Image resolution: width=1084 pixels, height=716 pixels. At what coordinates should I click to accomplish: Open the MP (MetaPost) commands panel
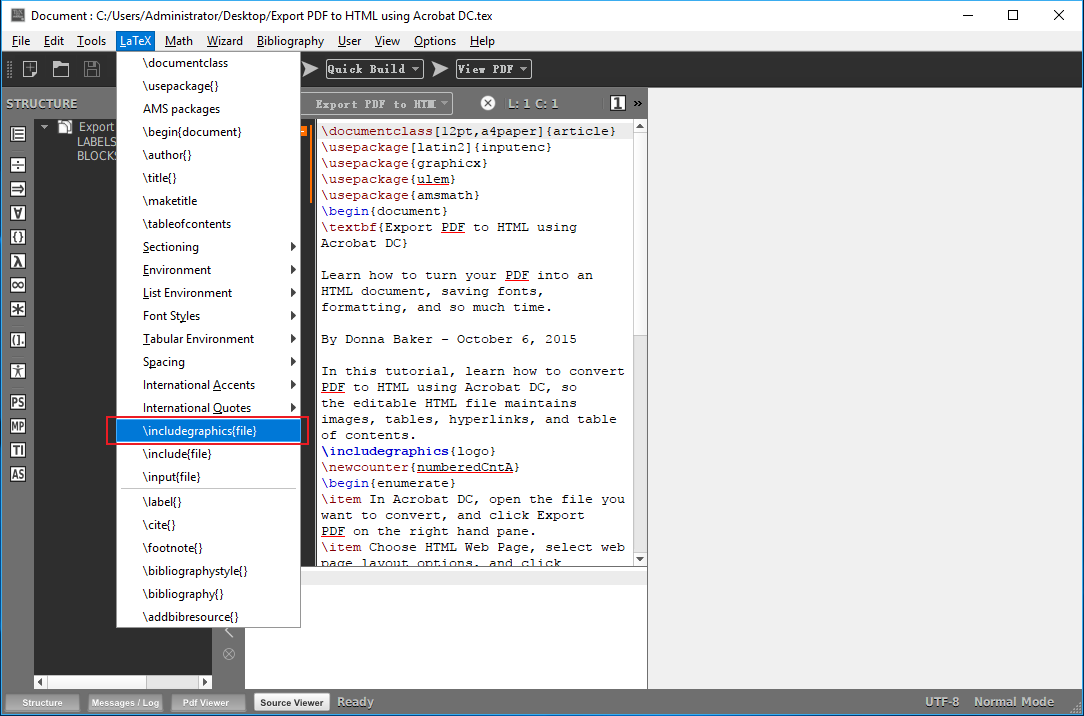coord(18,426)
